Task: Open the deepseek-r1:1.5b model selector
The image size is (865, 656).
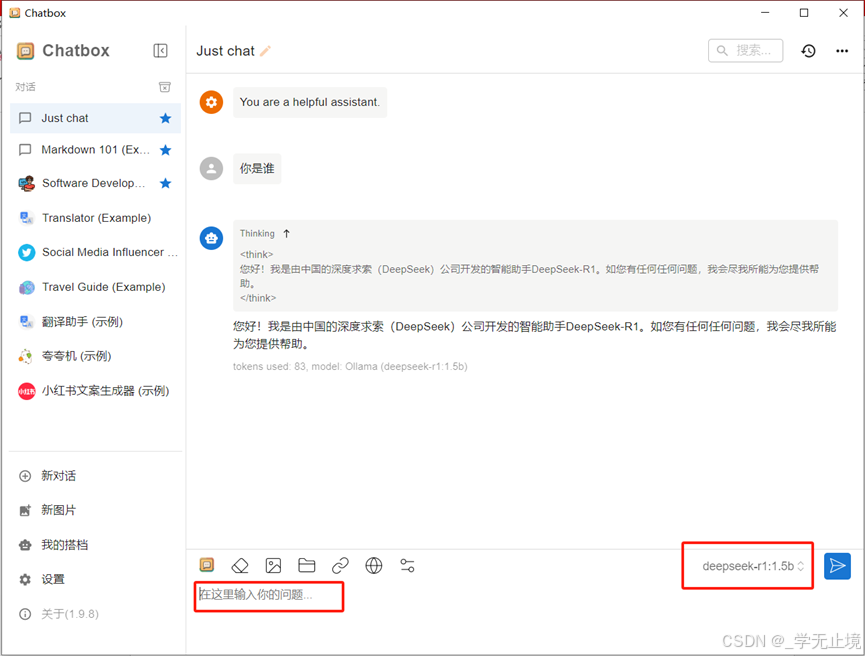Action: click(x=753, y=566)
